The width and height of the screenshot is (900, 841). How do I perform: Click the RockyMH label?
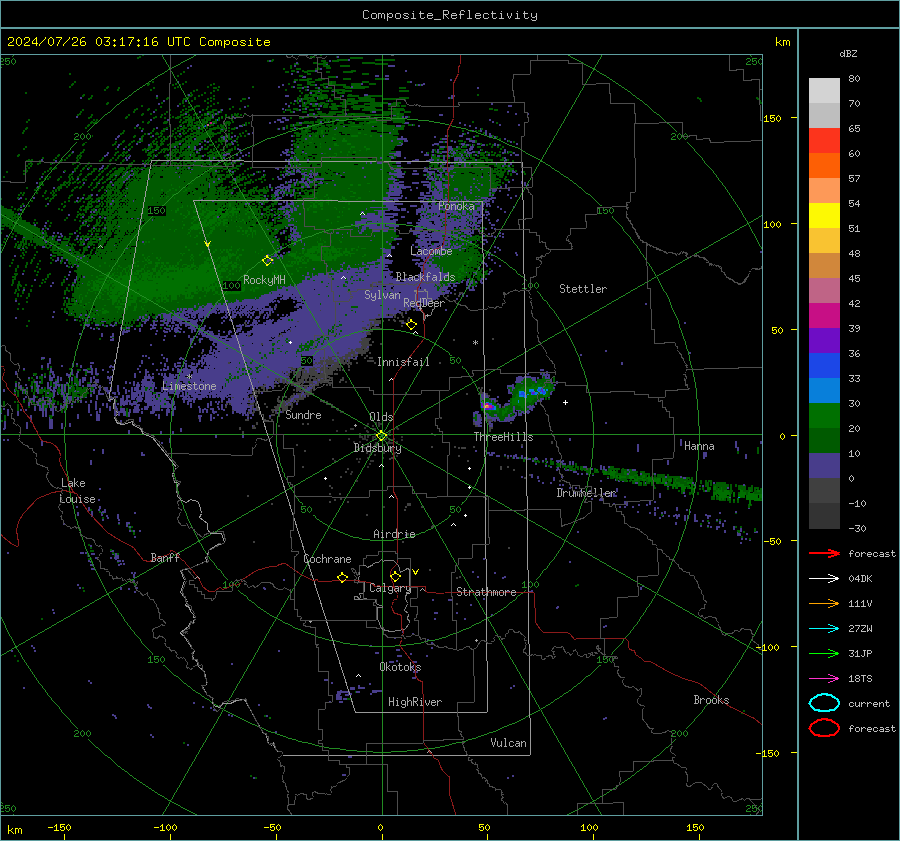click(x=264, y=280)
